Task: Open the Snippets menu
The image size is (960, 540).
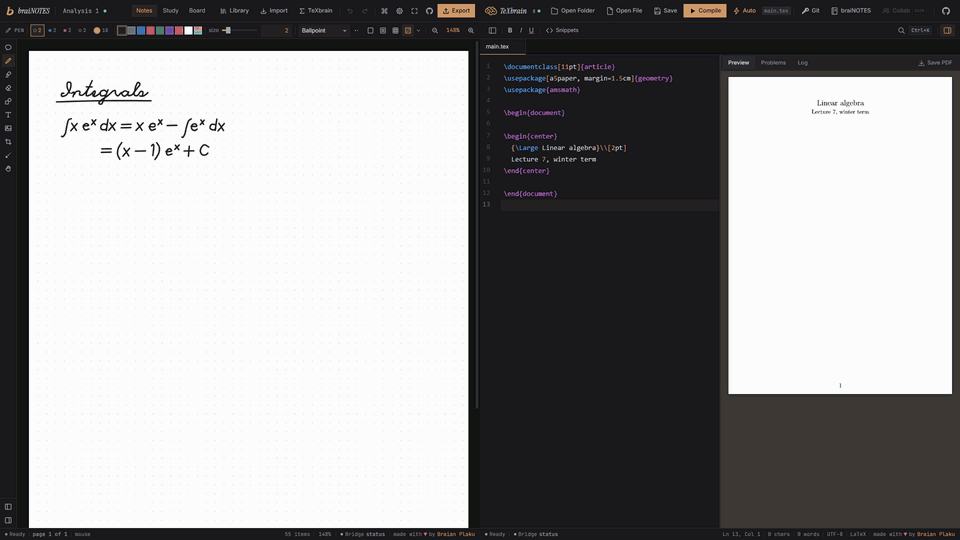Action: pos(562,31)
